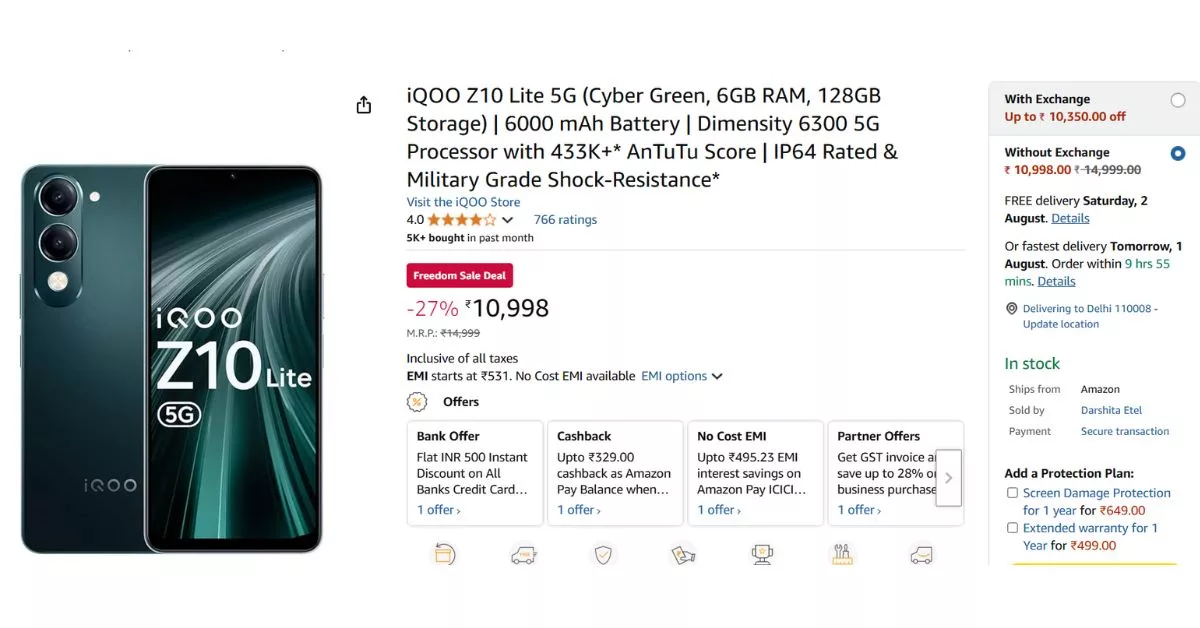The height and width of the screenshot is (628, 1200).
Task: Visit the iQOO Store link
Action: pos(462,202)
